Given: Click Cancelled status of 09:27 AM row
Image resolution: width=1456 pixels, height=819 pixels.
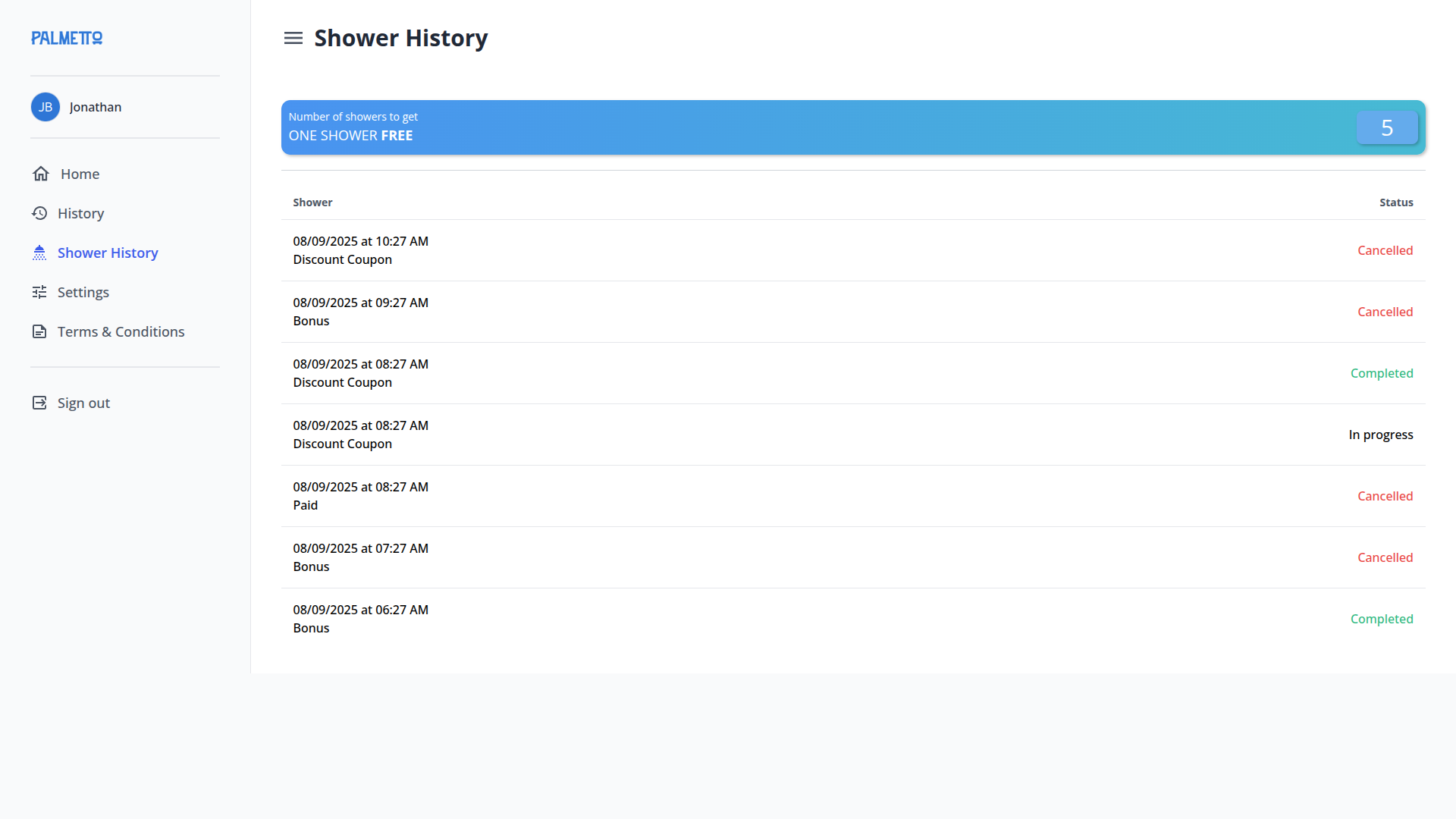Looking at the screenshot, I should coord(1385,312).
